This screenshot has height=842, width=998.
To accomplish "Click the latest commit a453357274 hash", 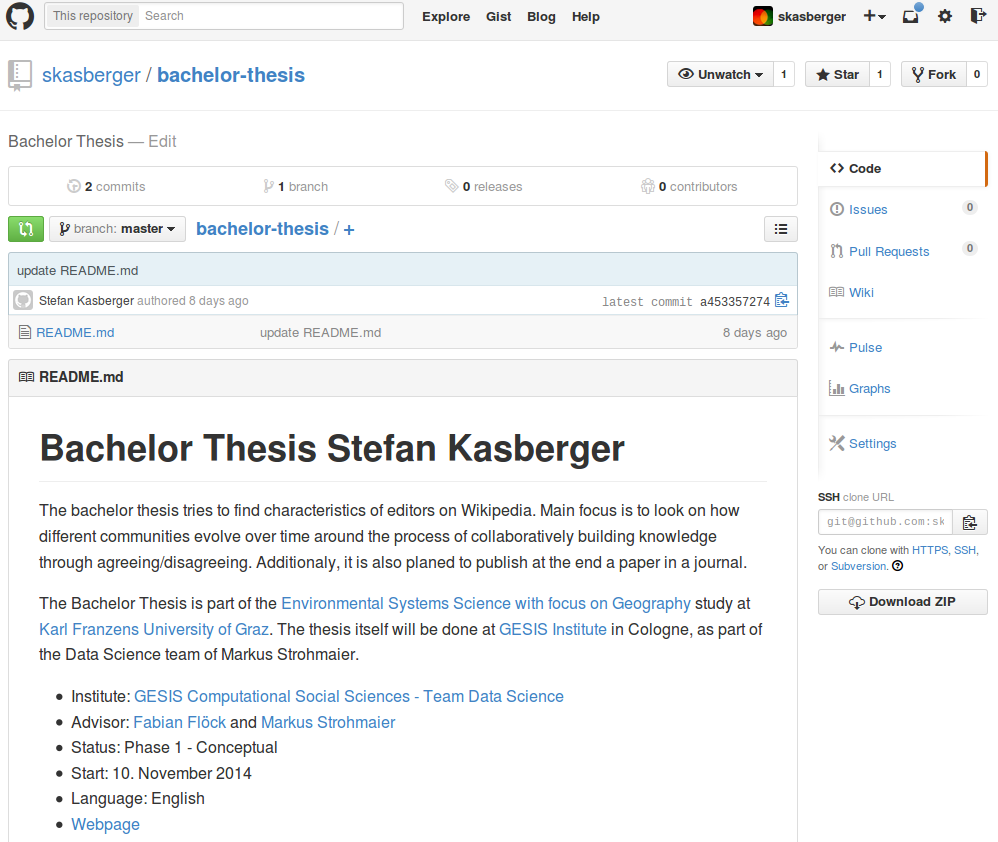I will (735, 302).
